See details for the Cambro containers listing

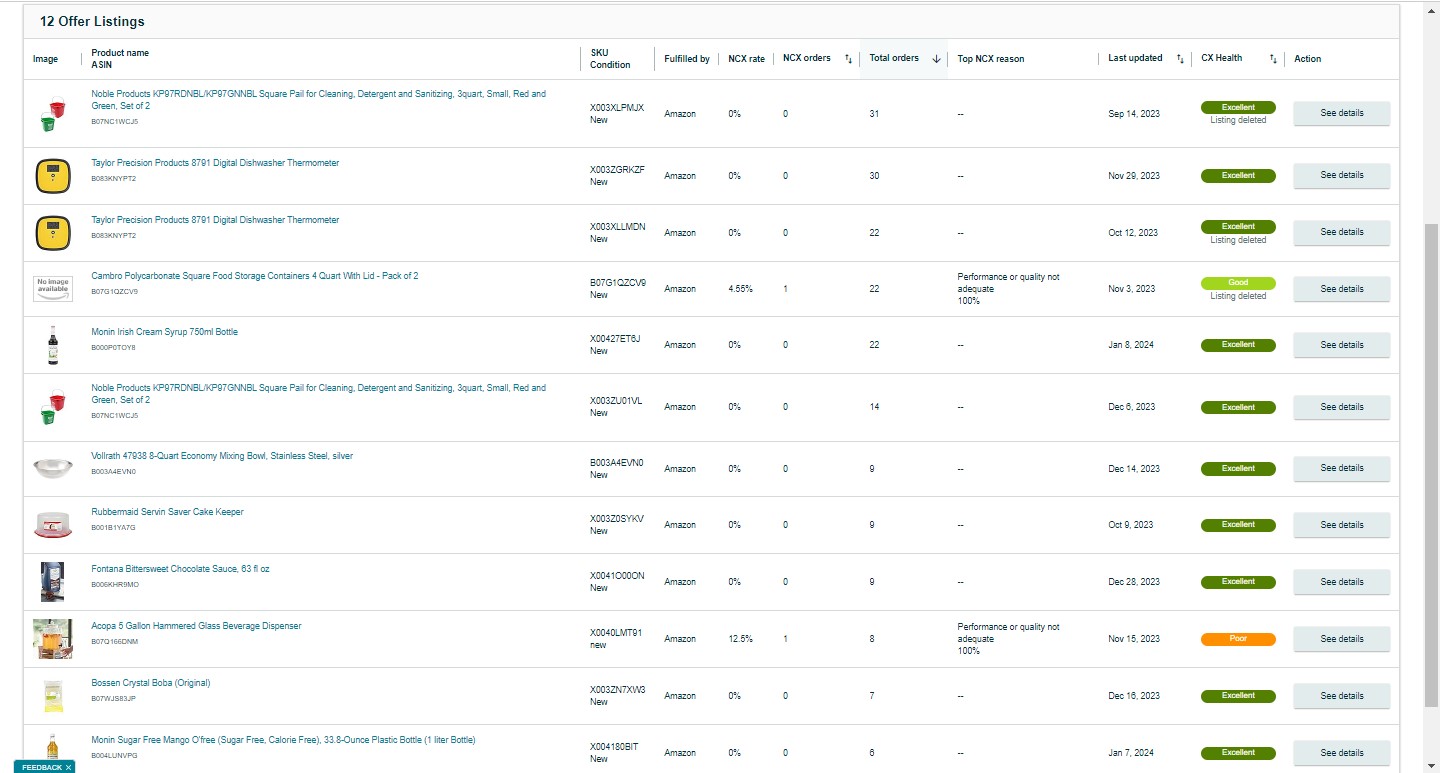click(1341, 289)
